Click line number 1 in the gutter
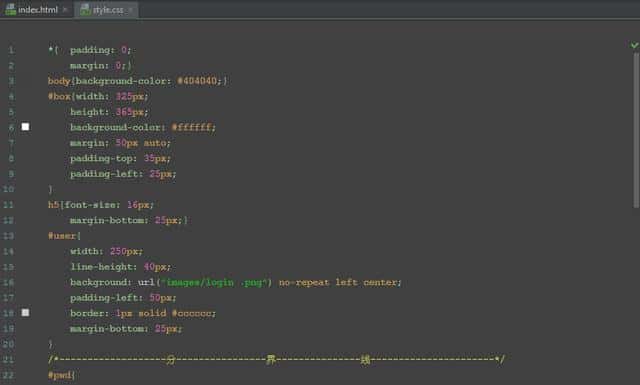This screenshot has width=640, height=385. click(11, 51)
